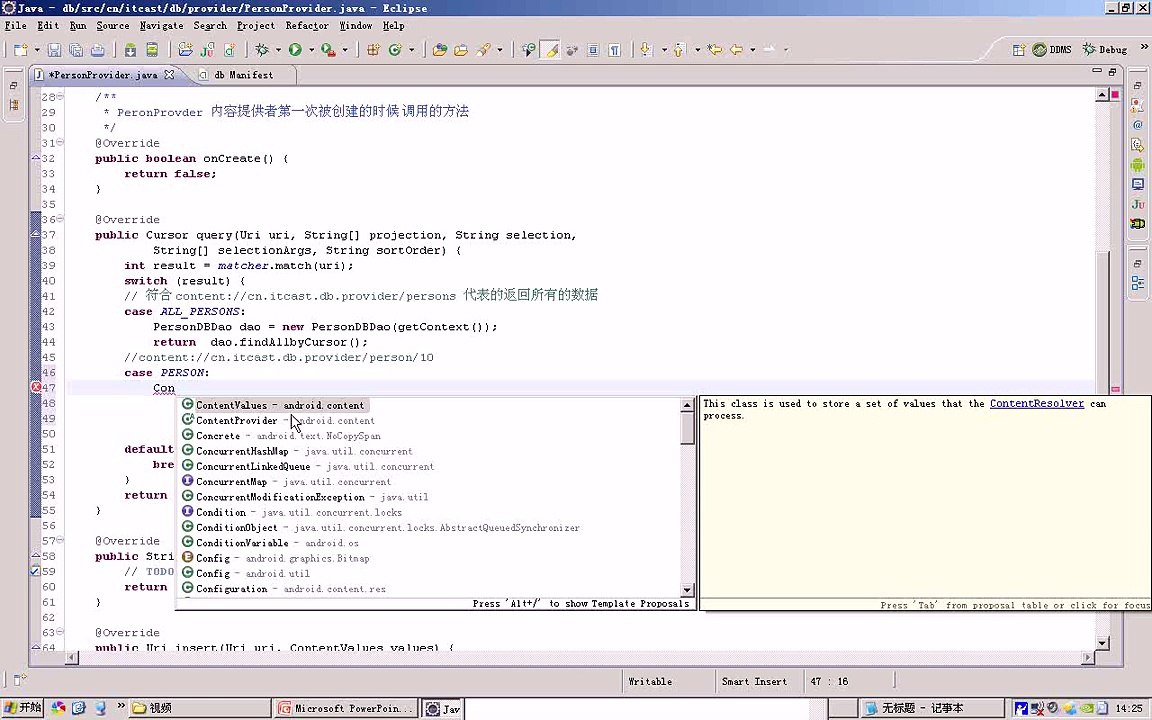Collapse the query method at line 36
The width and height of the screenshot is (1152, 720).
(60, 219)
